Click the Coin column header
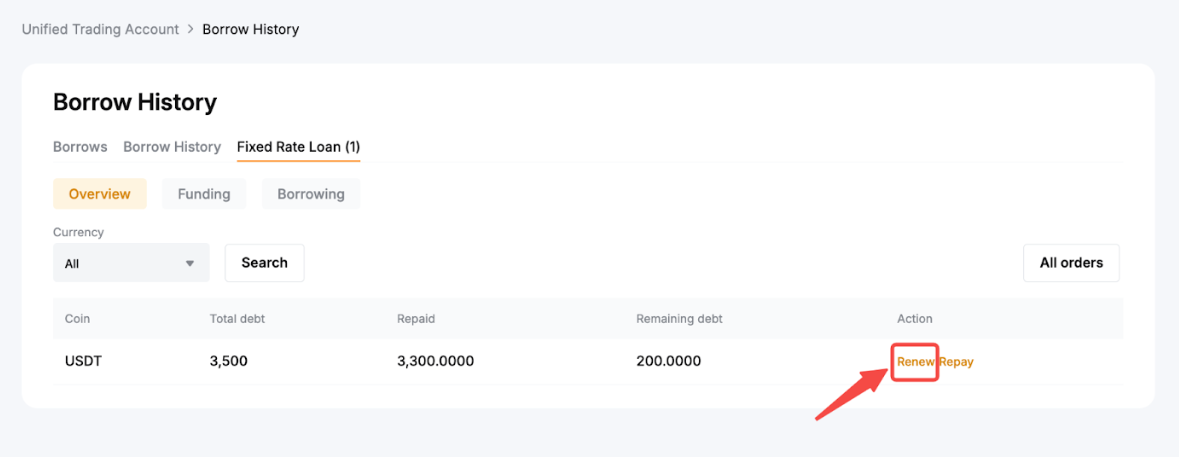 point(78,319)
